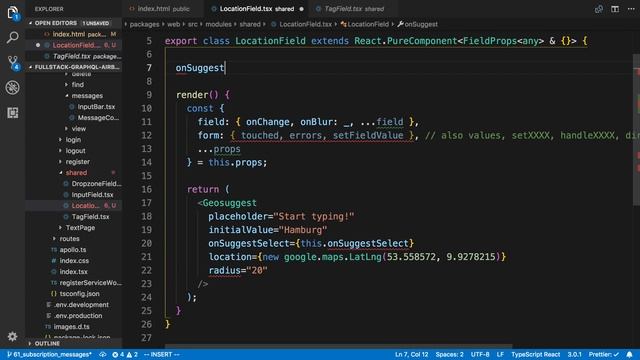Viewport: 640px width, 360px height.
Task: Click the Prettier status item
Action: point(604,355)
